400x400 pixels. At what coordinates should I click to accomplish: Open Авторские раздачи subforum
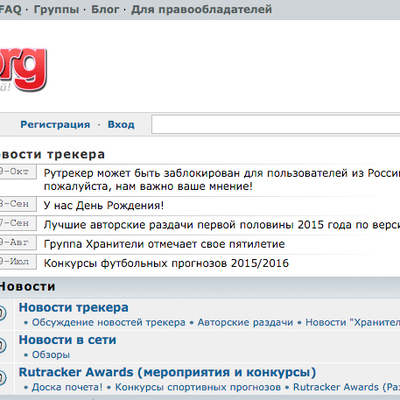[x=245, y=322]
